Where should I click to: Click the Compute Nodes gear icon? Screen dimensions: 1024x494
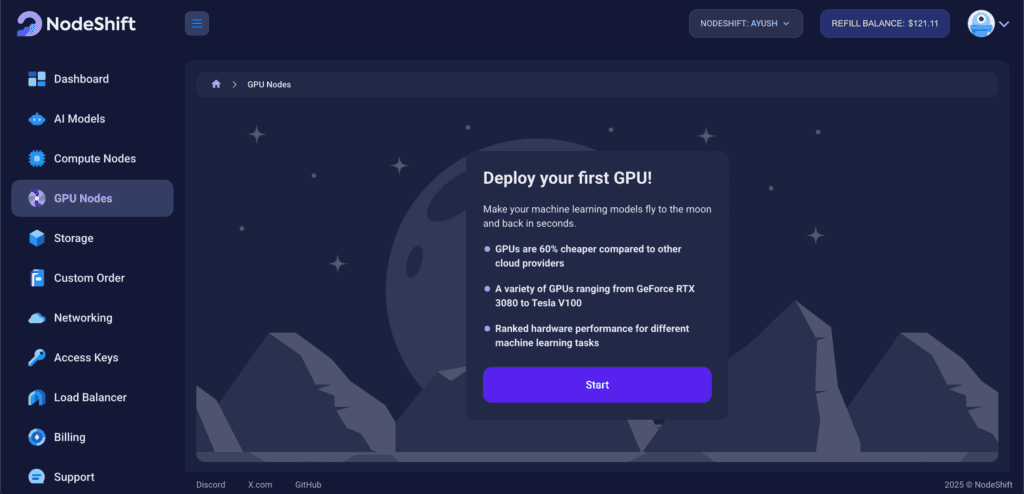pyautogui.click(x=37, y=159)
